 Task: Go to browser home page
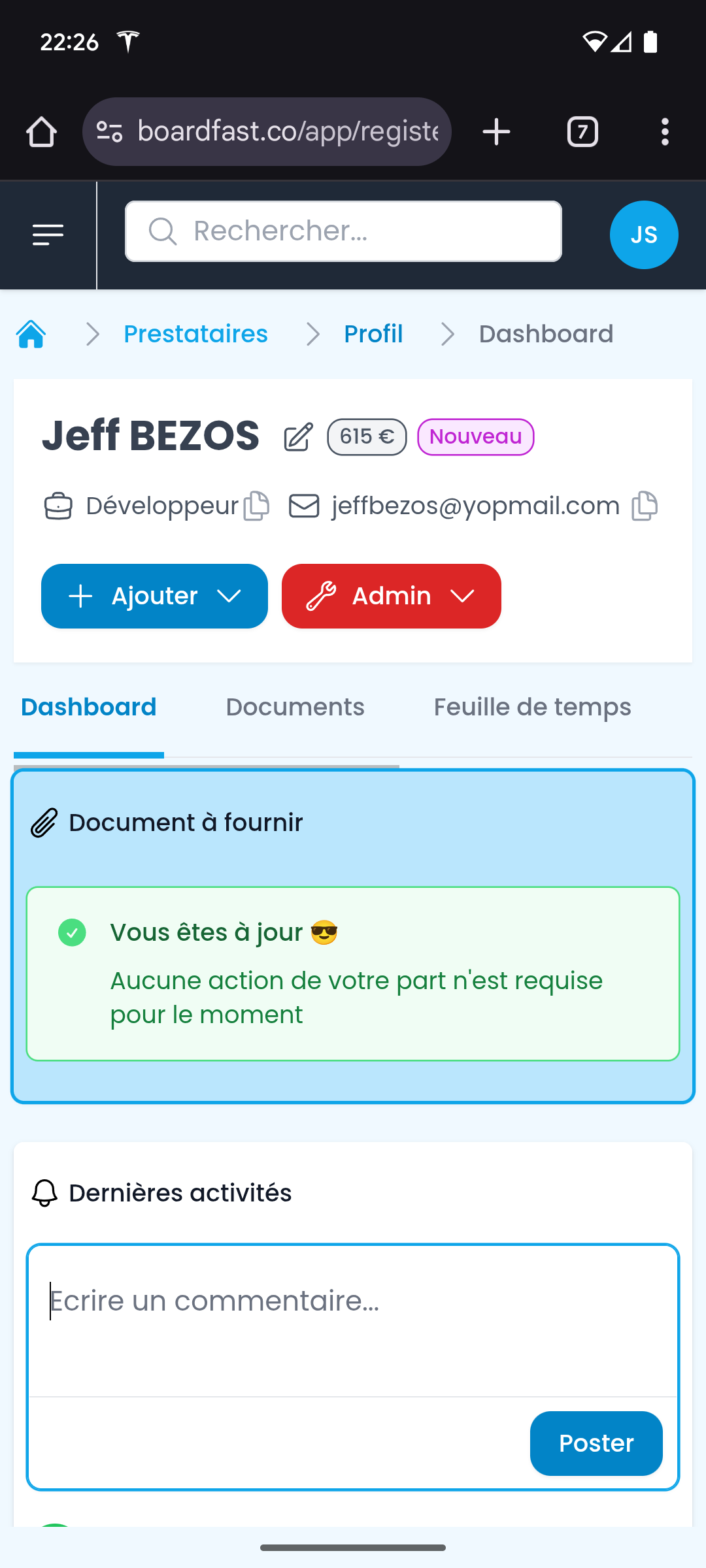coord(41,132)
